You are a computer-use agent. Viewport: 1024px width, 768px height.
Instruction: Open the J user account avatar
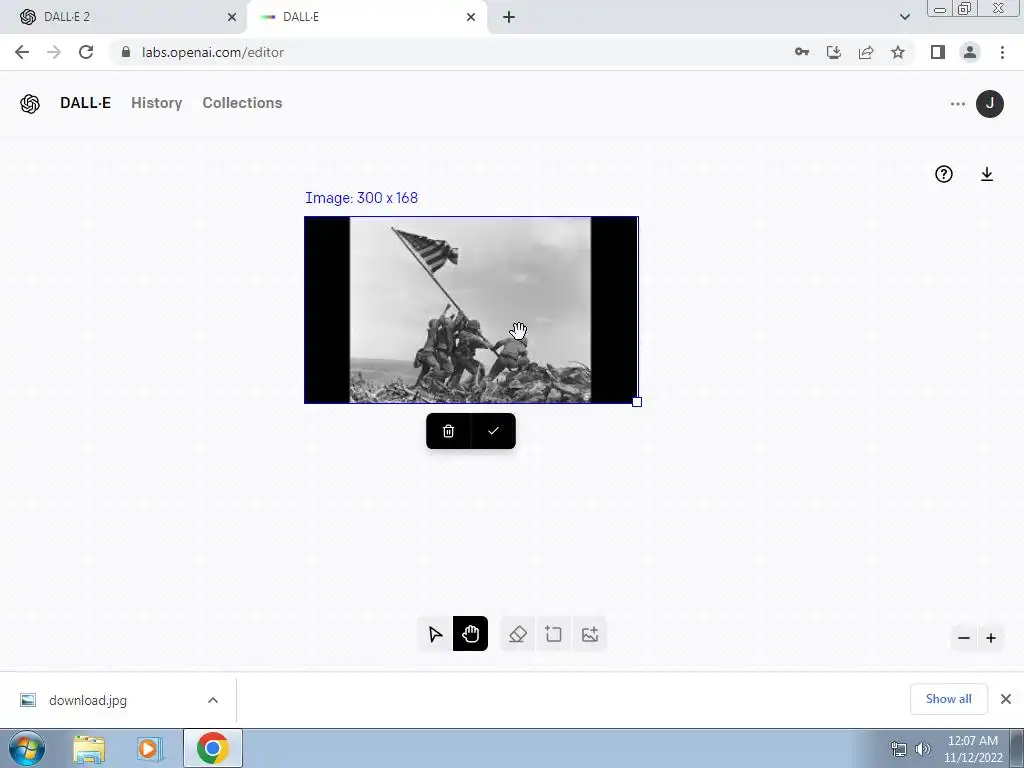(x=989, y=104)
